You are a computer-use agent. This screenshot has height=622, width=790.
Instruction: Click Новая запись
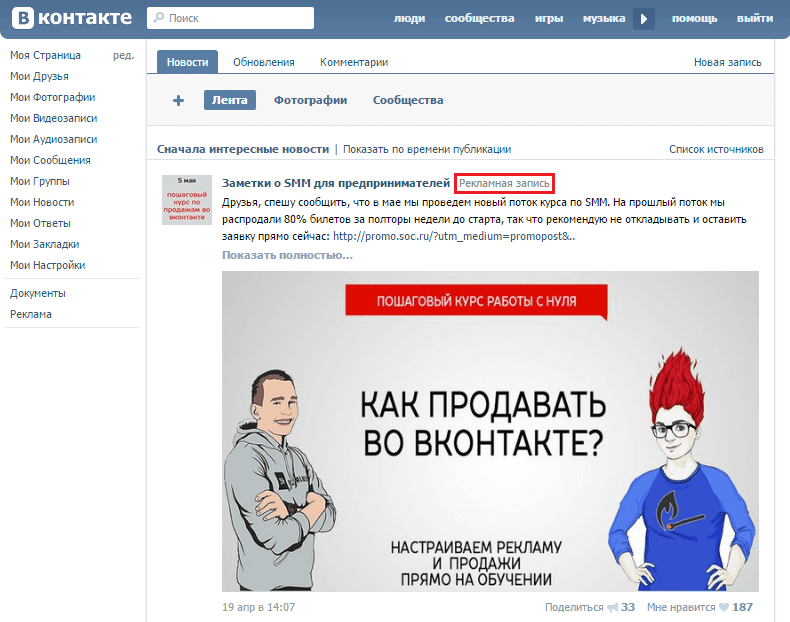728,62
